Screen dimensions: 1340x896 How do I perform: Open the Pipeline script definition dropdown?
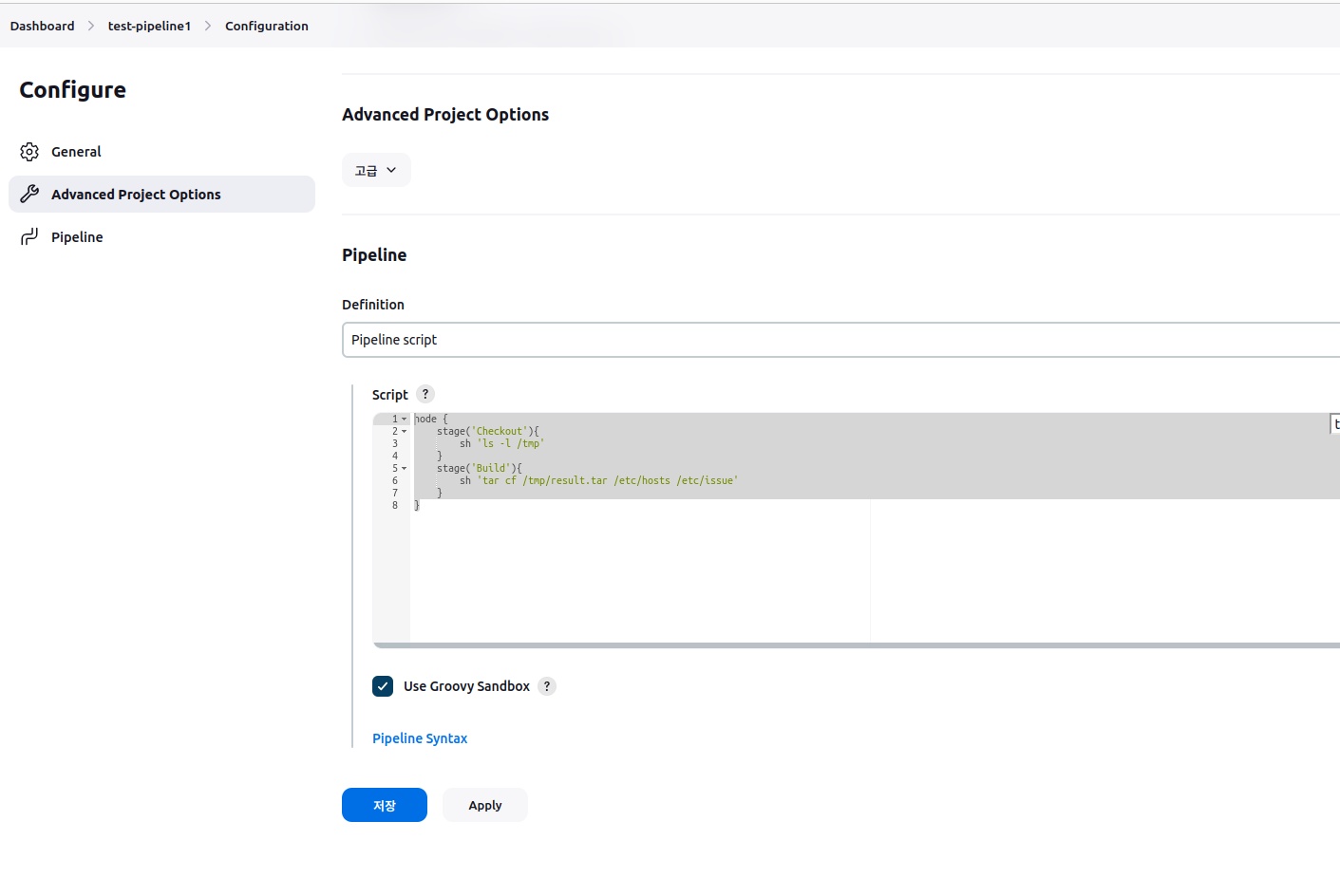pyautogui.click(x=840, y=340)
